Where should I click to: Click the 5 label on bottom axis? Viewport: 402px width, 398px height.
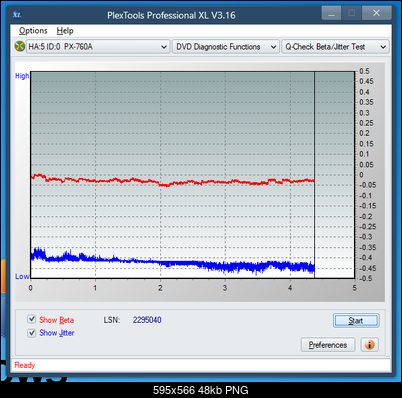point(354,288)
